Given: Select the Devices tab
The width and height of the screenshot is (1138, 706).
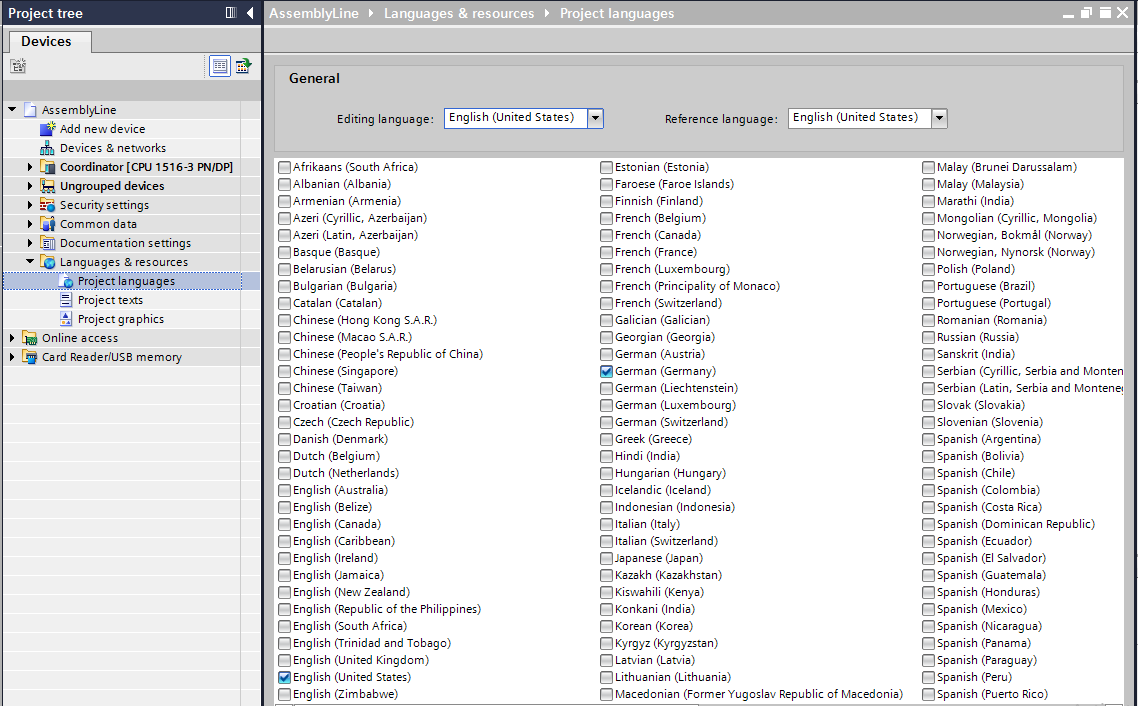Looking at the screenshot, I should [46, 41].
